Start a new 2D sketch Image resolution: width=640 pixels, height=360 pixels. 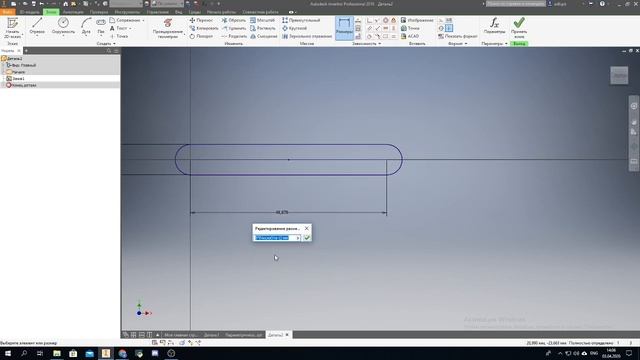point(12,28)
